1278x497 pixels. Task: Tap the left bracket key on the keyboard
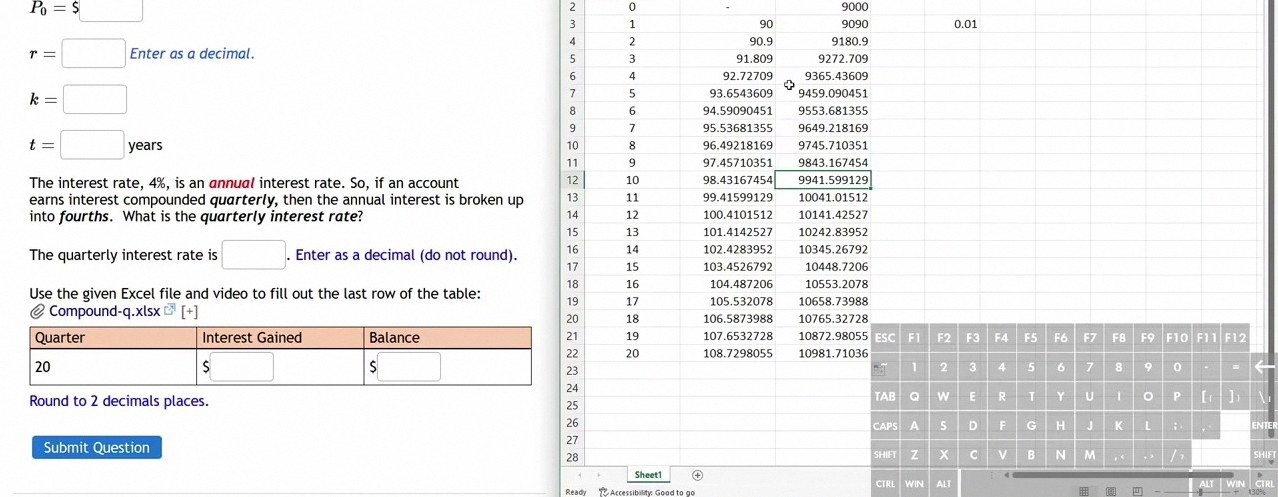click(1207, 396)
